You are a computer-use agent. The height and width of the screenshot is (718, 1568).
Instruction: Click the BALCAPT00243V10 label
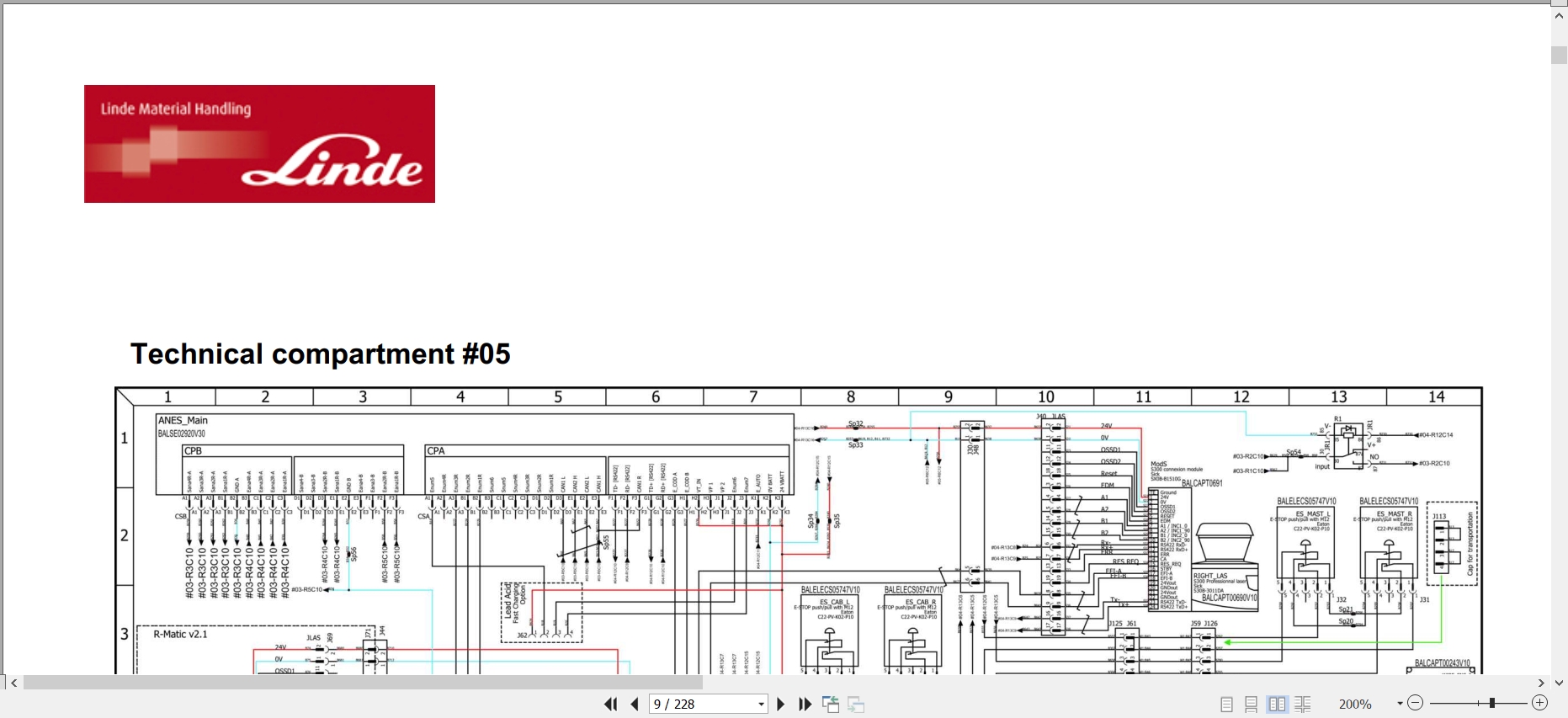pyautogui.click(x=1443, y=663)
